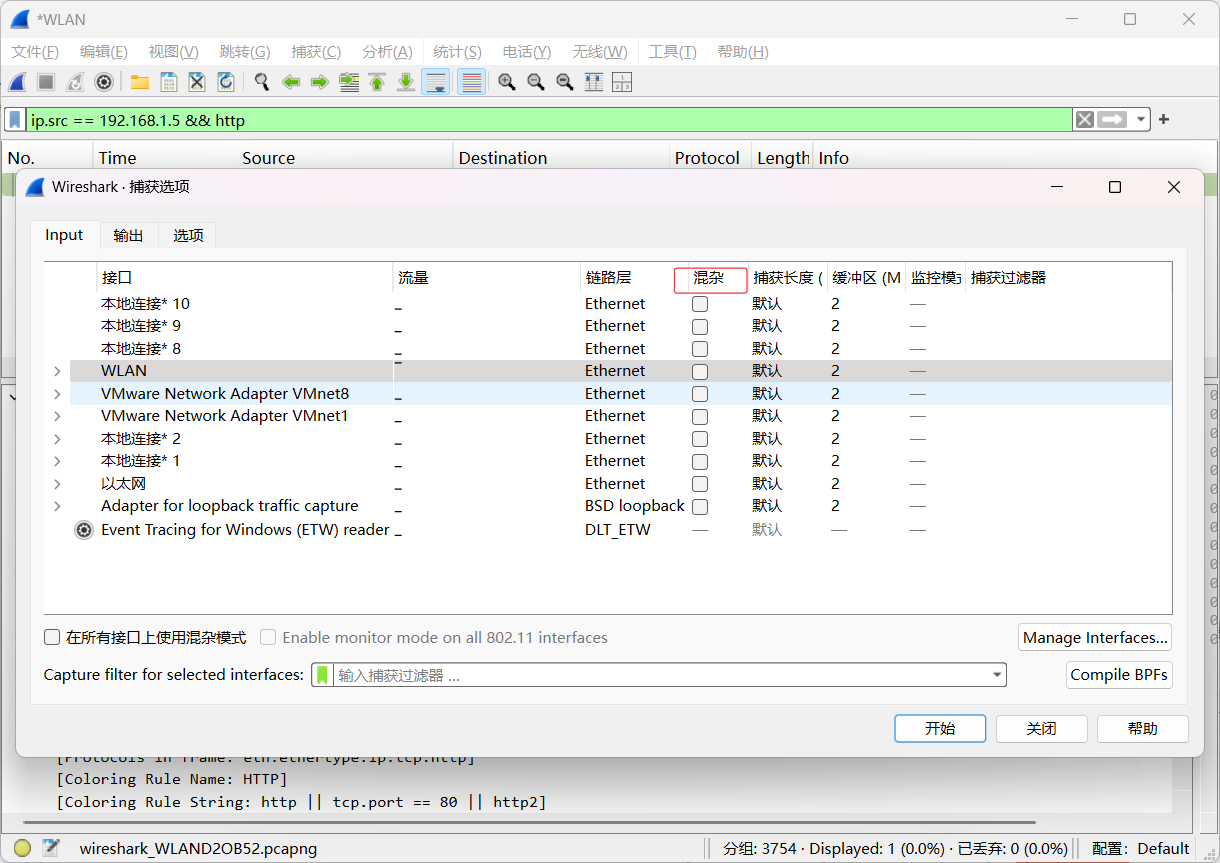1220x863 pixels.
Task: Open the 统计(S) menu
Action: click(457, 52)
